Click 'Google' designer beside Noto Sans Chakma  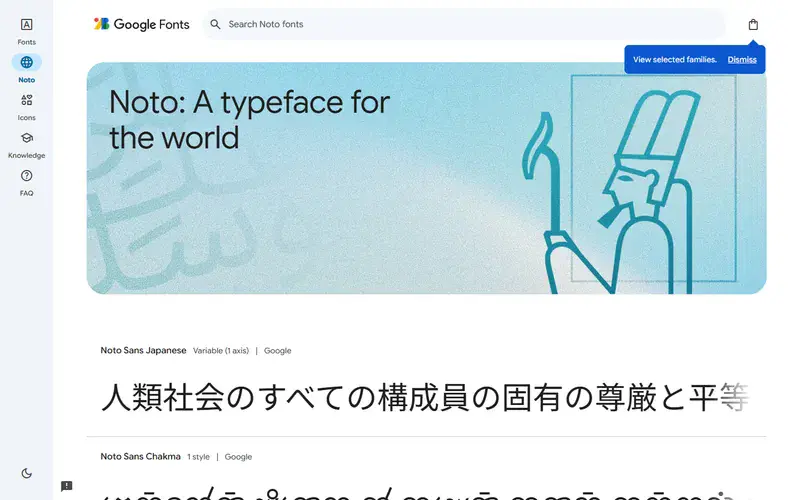(238, 457)
